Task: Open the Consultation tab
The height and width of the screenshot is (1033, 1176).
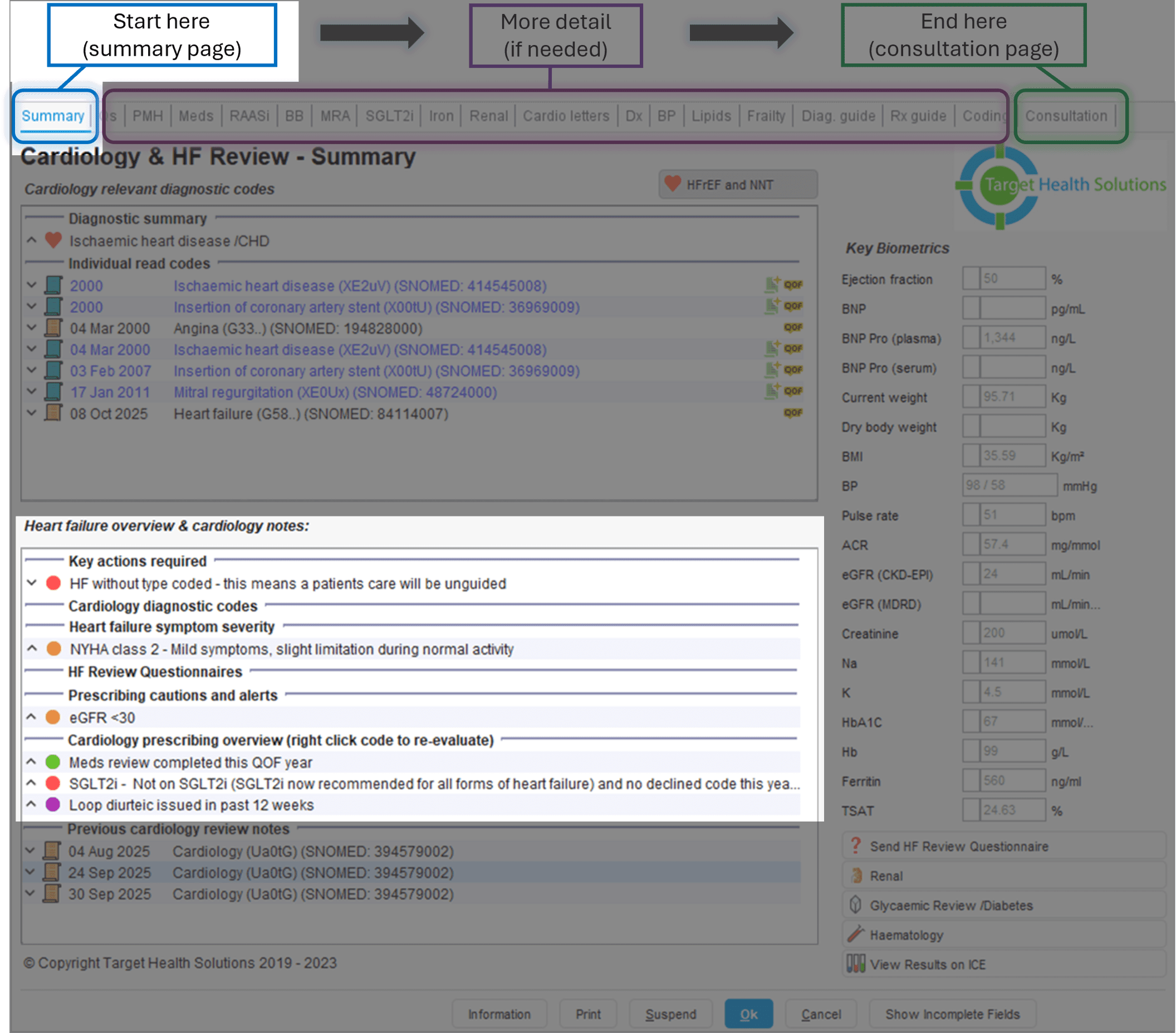Action: [x=1066, y=116]
